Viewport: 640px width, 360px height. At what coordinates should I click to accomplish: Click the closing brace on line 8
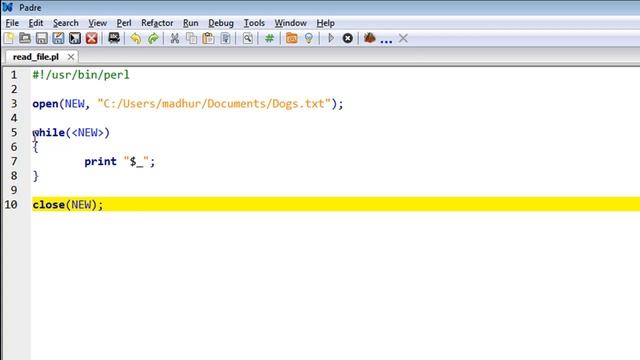coord(36,176)
